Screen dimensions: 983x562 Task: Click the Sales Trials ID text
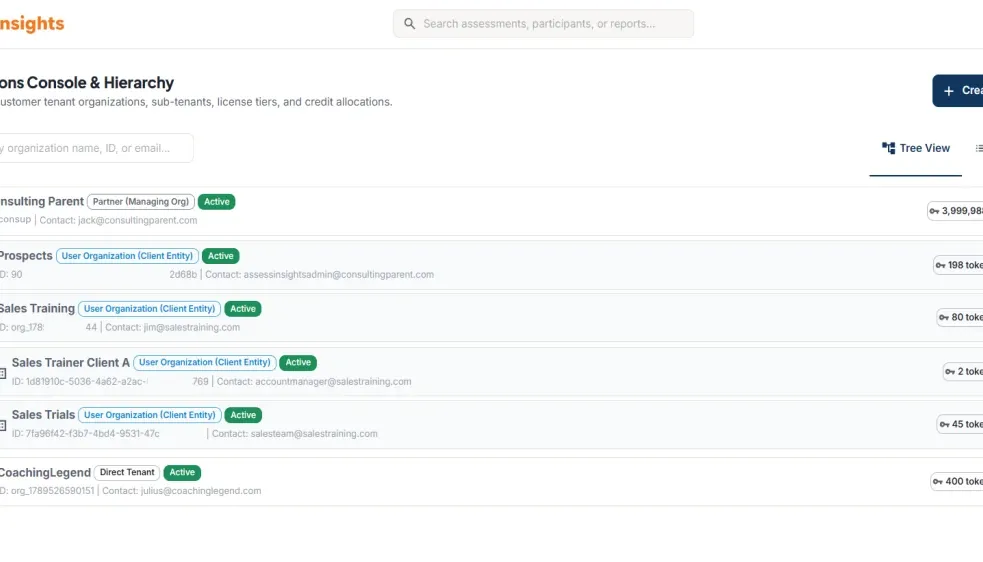(85, 434)
